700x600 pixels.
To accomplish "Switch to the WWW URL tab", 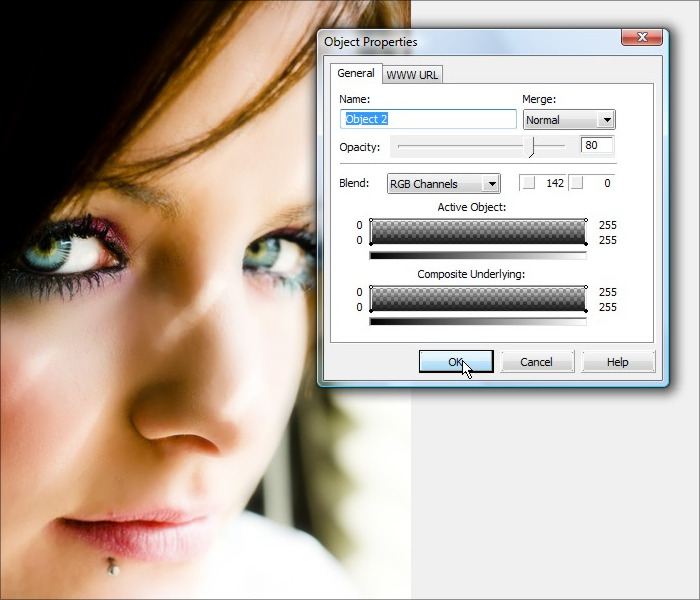I will 413,75.
